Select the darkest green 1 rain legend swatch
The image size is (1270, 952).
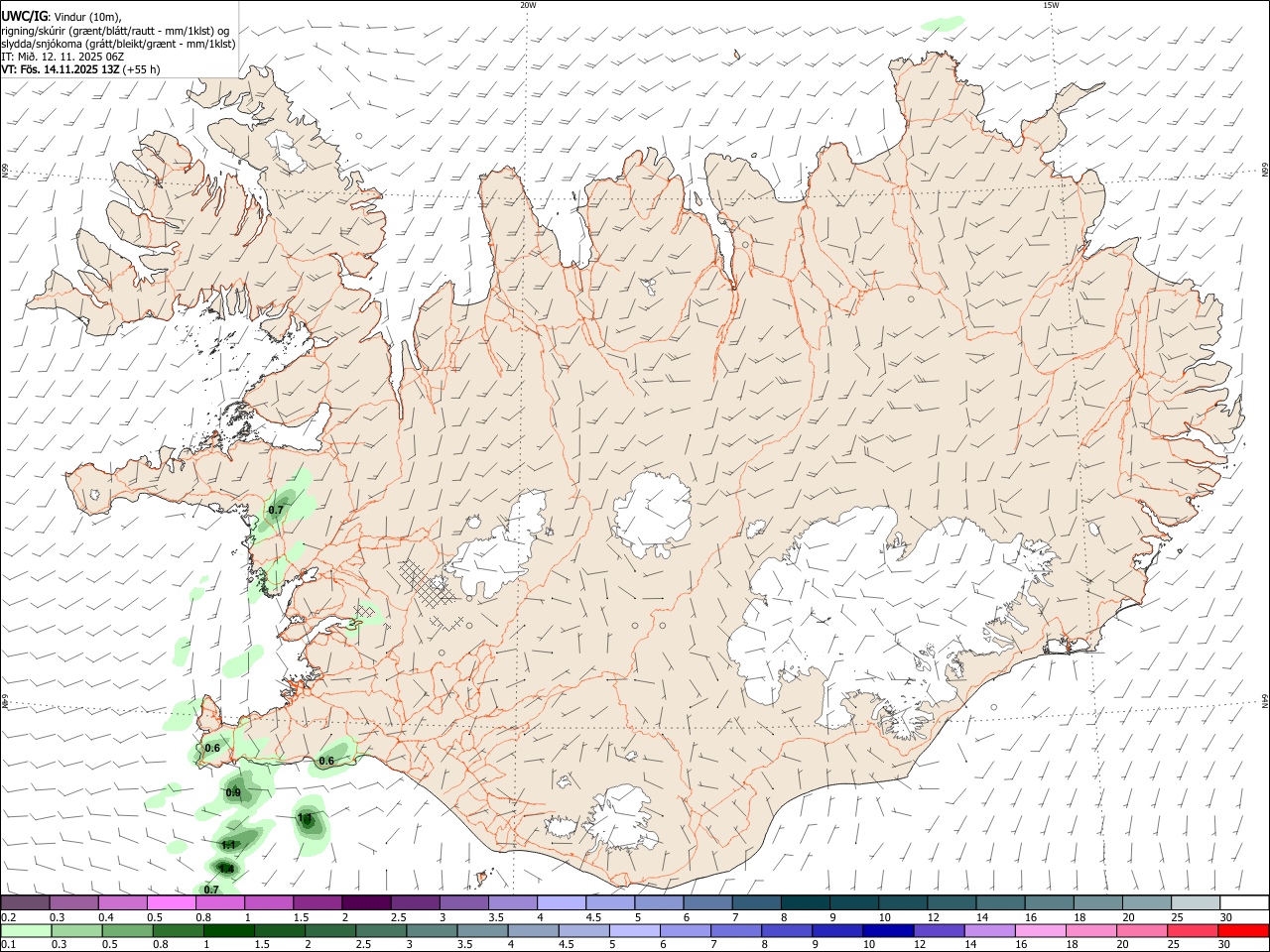[227, 930]
